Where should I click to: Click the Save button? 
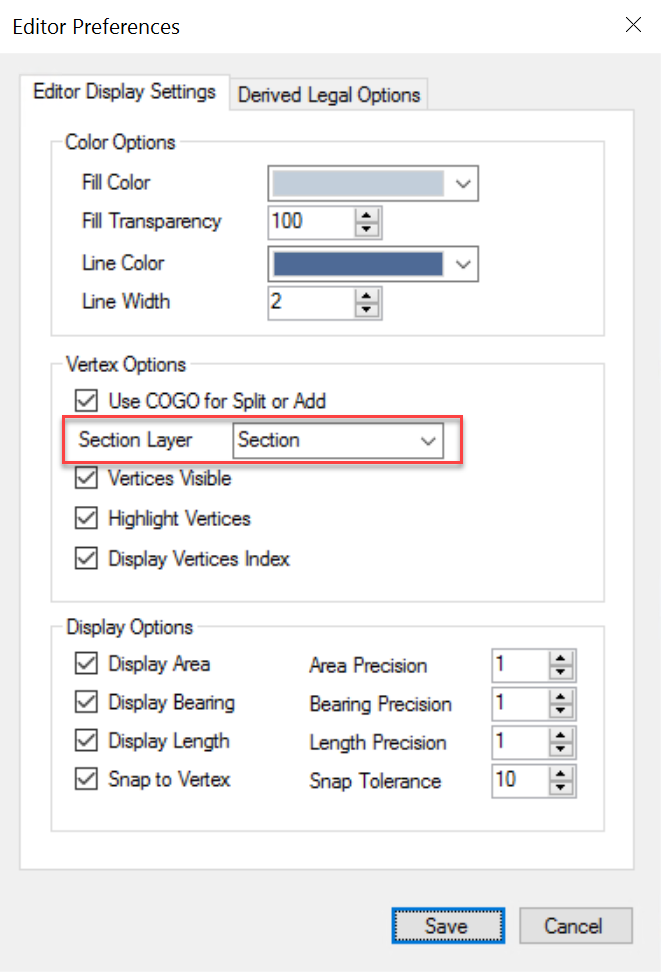point(447,926)
